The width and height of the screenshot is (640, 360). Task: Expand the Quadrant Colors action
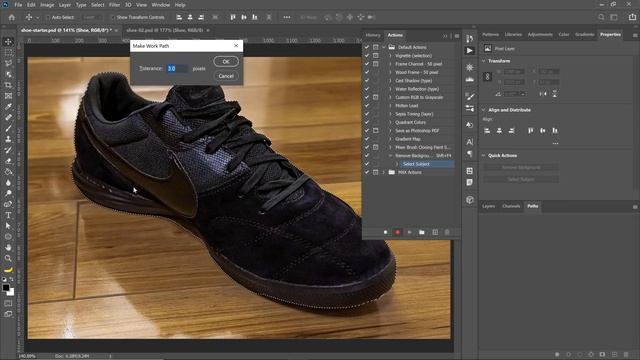point(390,122)
